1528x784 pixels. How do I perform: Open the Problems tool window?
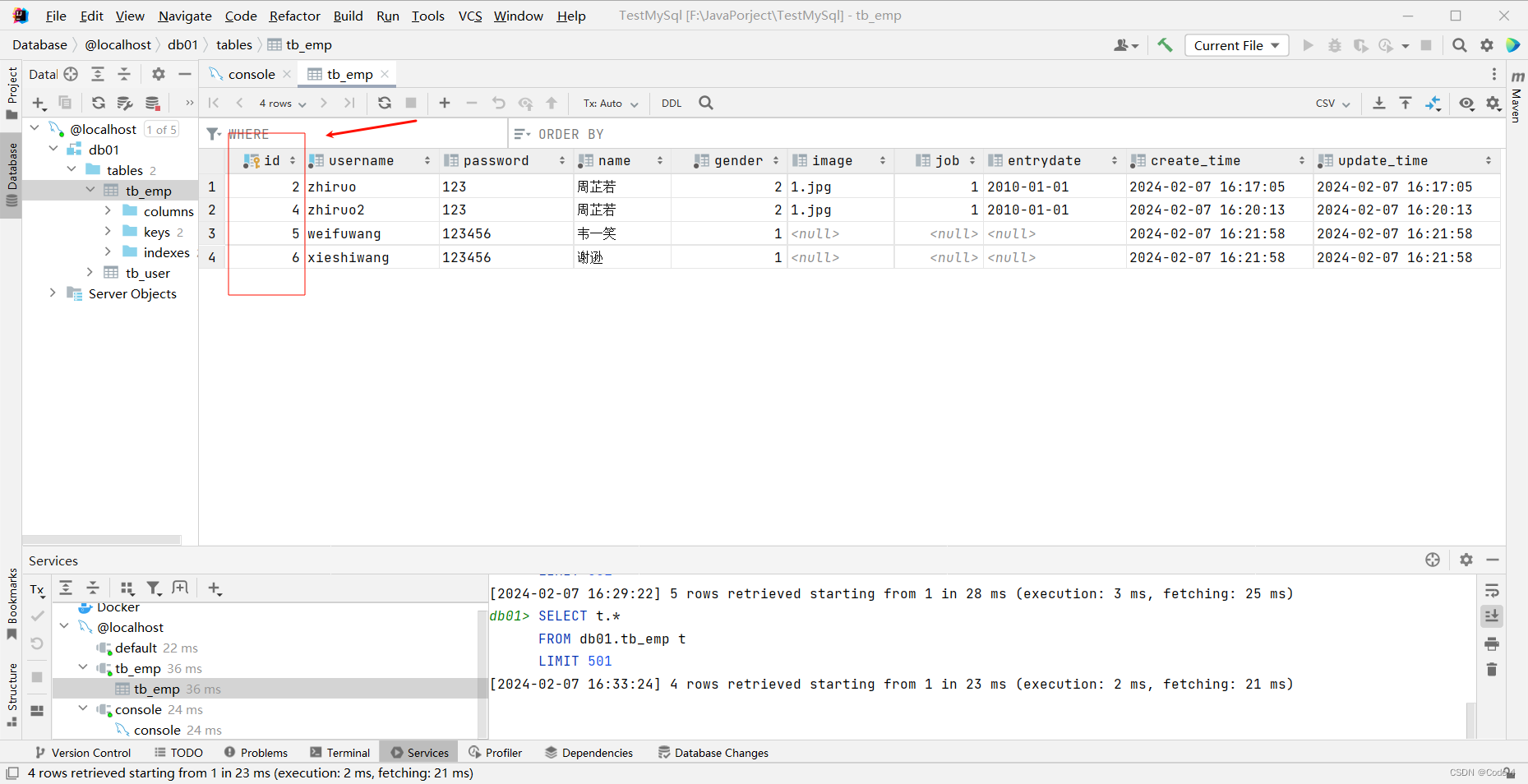pyautogui.click(x=256, y=752)
